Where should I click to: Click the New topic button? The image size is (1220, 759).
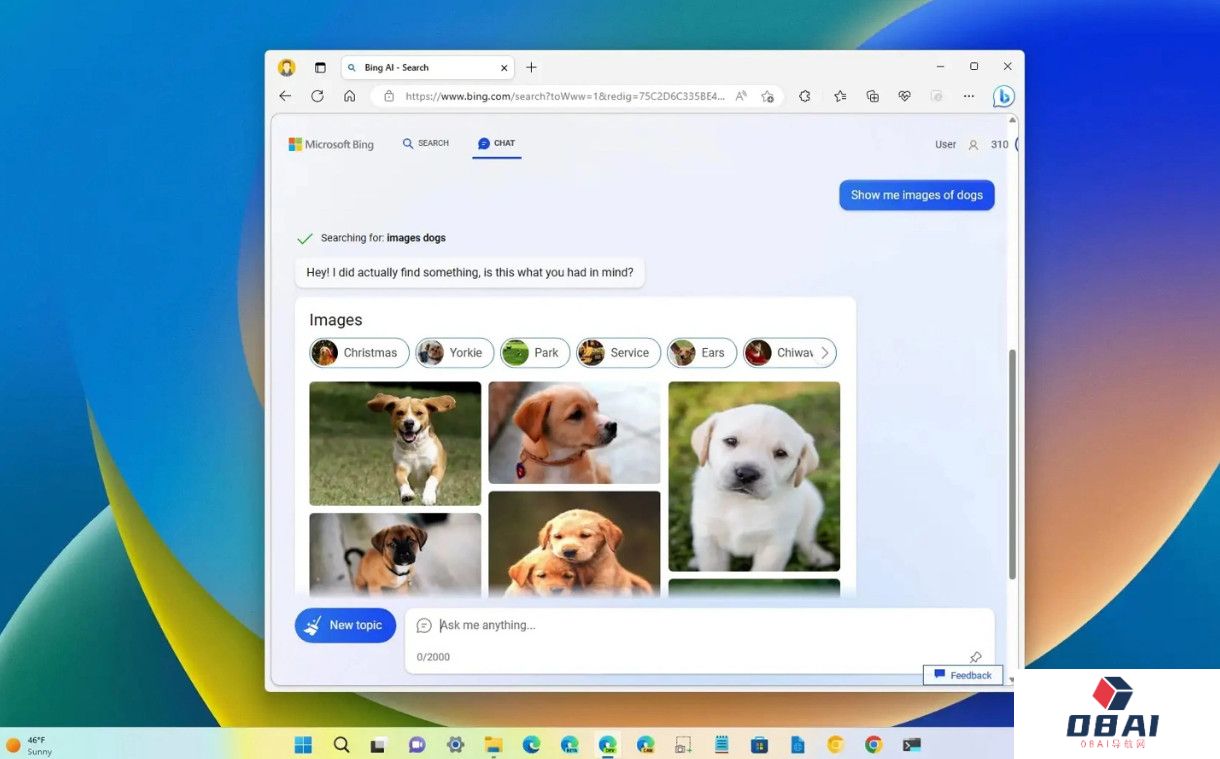click(x=345, y=625)
